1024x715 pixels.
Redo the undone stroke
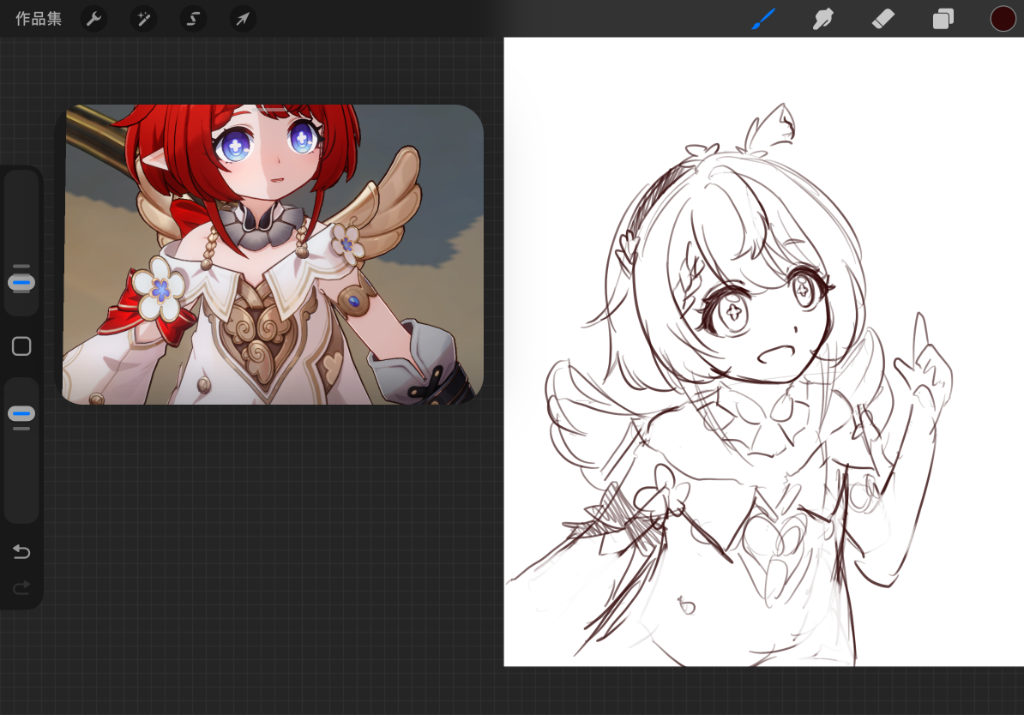[x=21, y=589]
